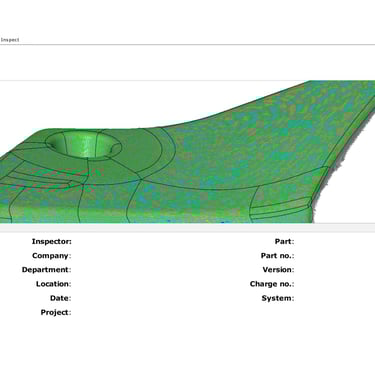Click the Company field label
Viewport: 375px width, 375px height.
point(52,256)
